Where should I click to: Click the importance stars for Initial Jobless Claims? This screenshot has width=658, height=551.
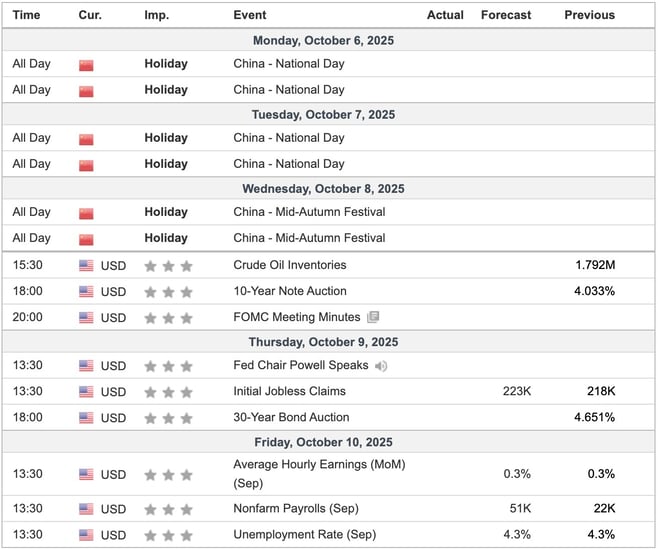click(x=168, y=392)
